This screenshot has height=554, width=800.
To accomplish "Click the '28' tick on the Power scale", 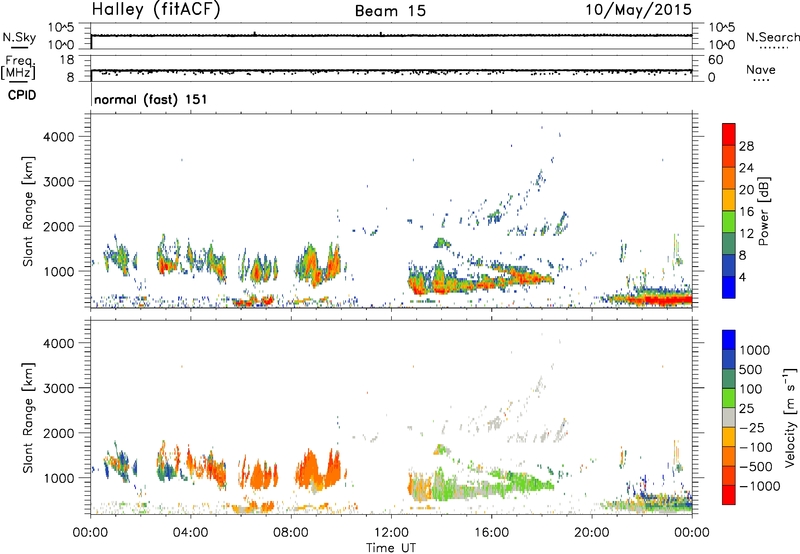I will pos(746,146).
